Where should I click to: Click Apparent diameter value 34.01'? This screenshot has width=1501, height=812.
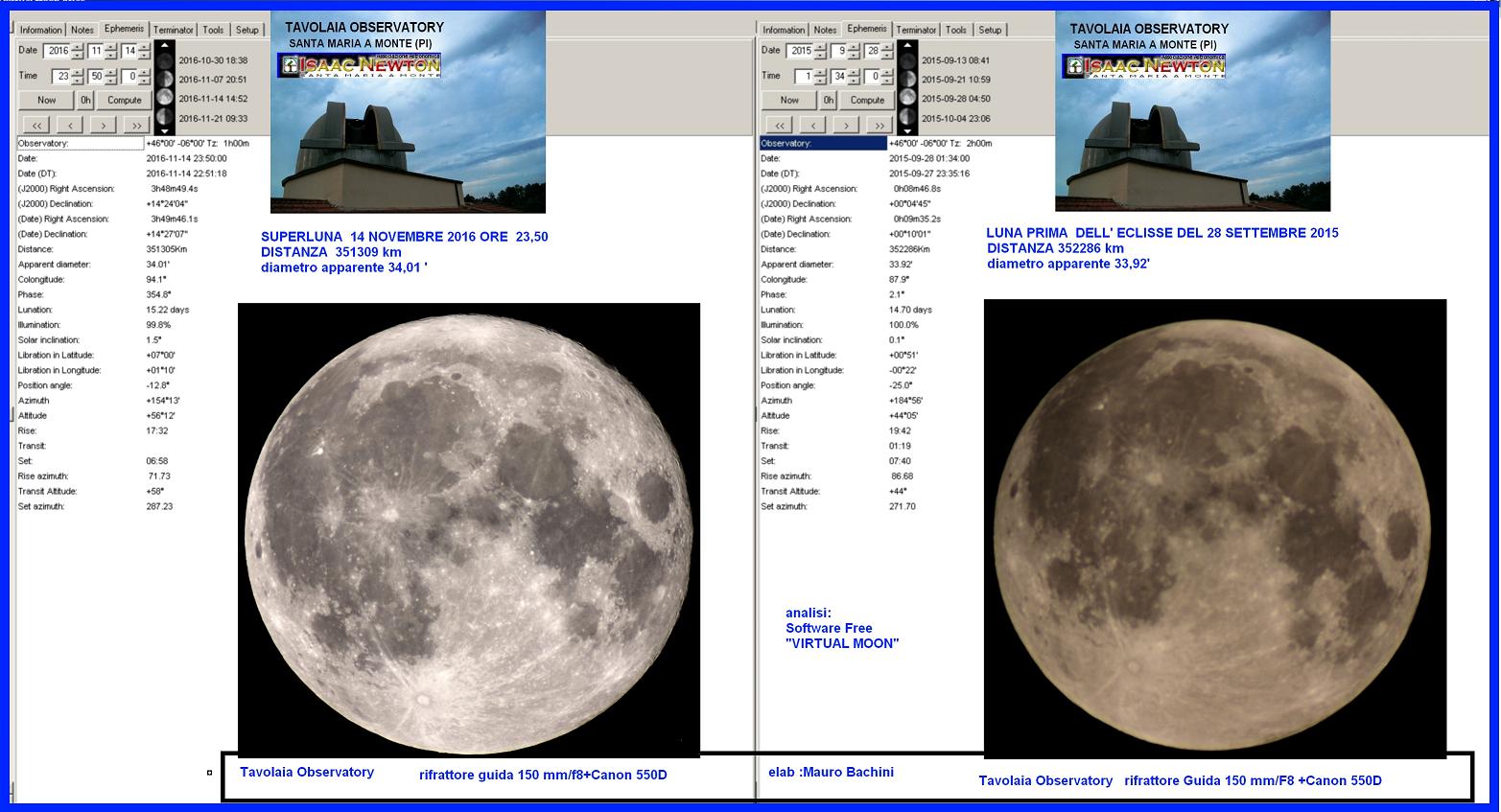158,265
